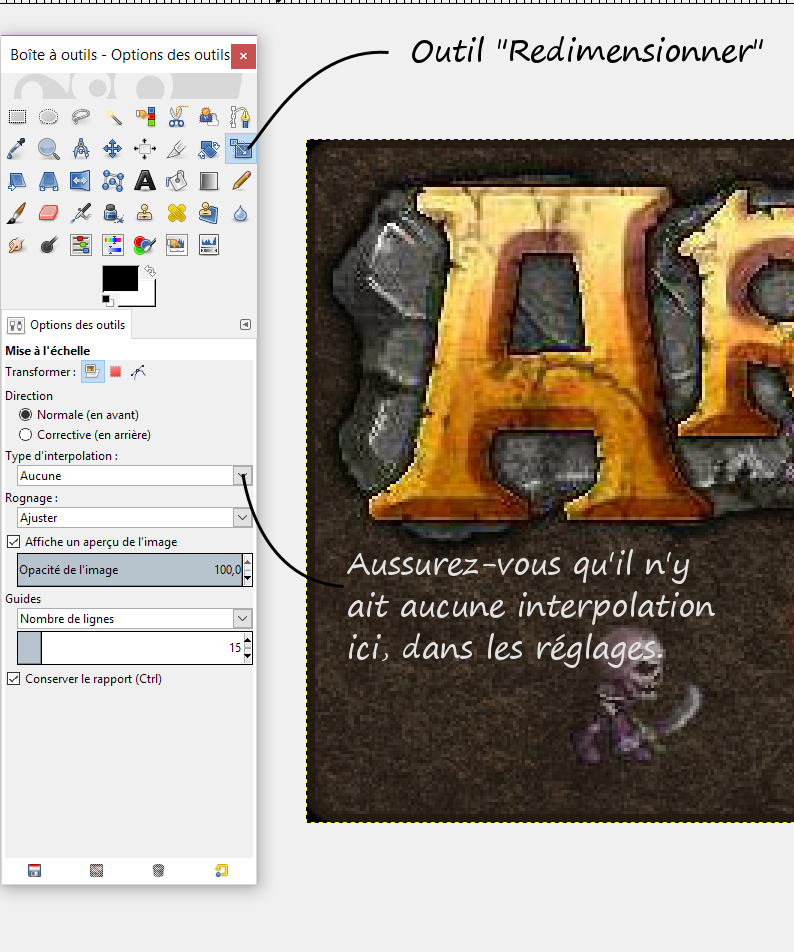Pick the Blend gradient tool

pyautogui.click(x=209, y=181)
